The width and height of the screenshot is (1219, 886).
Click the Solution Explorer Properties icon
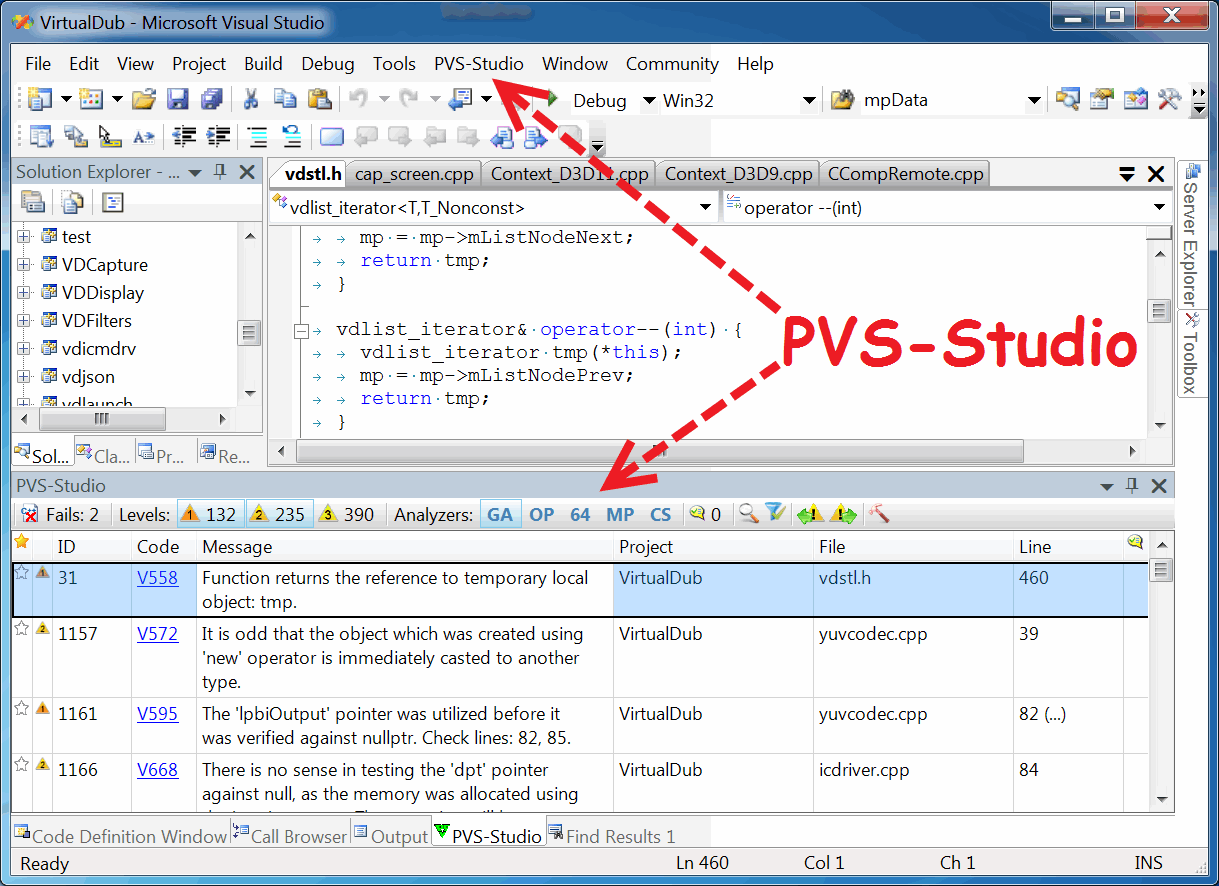coord(33,203)
